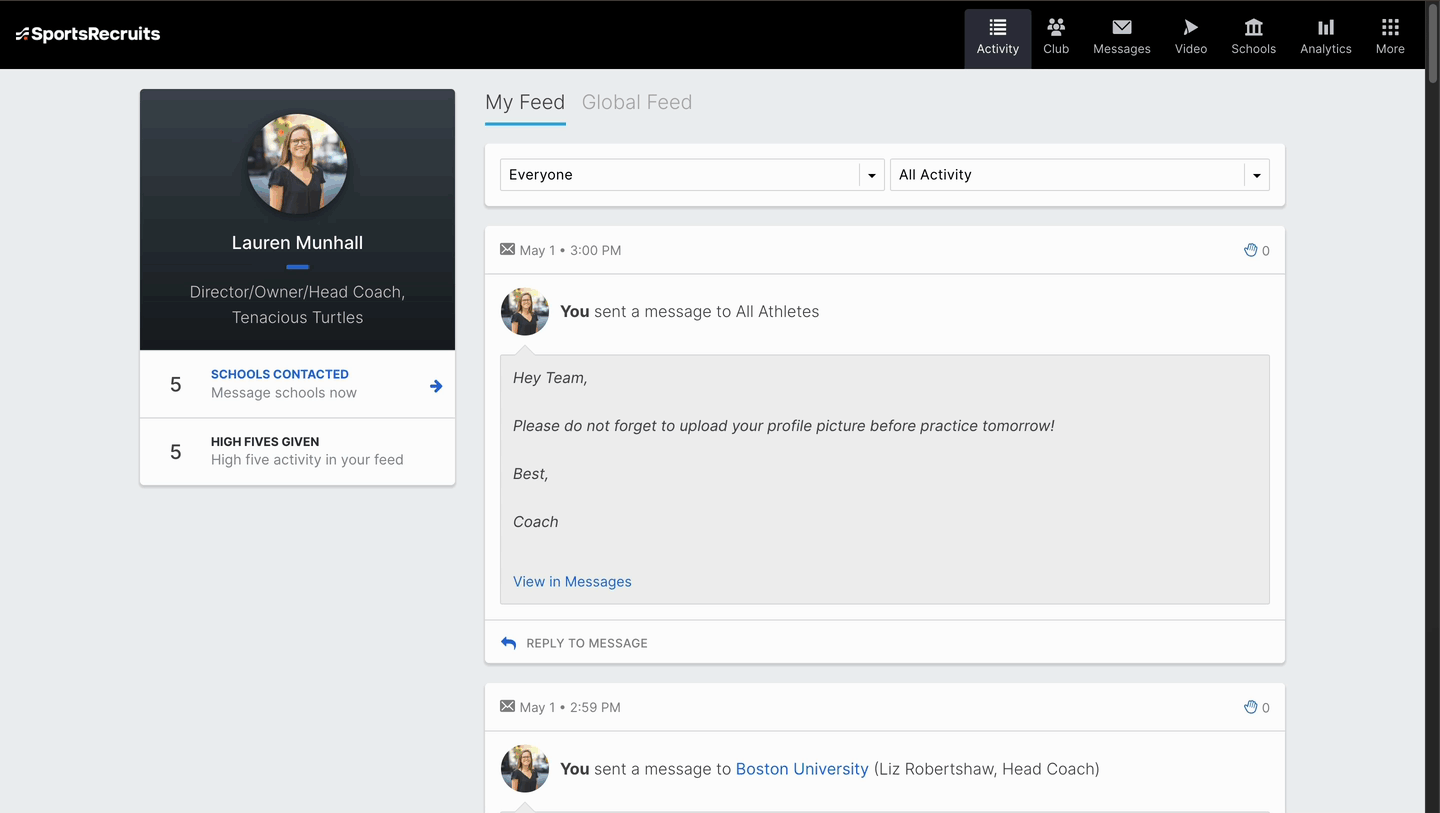1440x813 pixels.
Task: Open the Messages envelope icon
Action: (x=1122, y=27)
